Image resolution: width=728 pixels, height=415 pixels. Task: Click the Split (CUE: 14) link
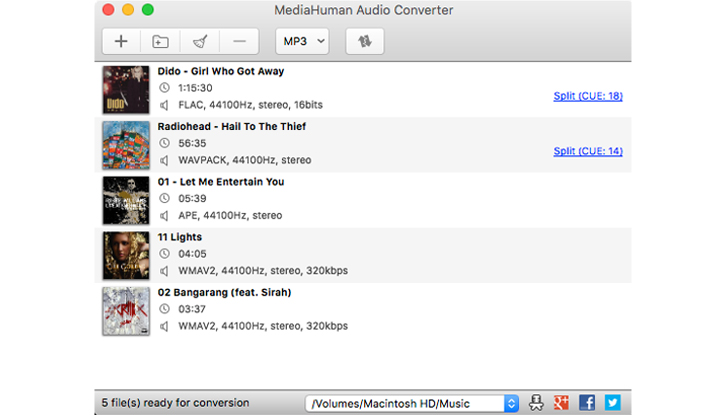[588, 151]
